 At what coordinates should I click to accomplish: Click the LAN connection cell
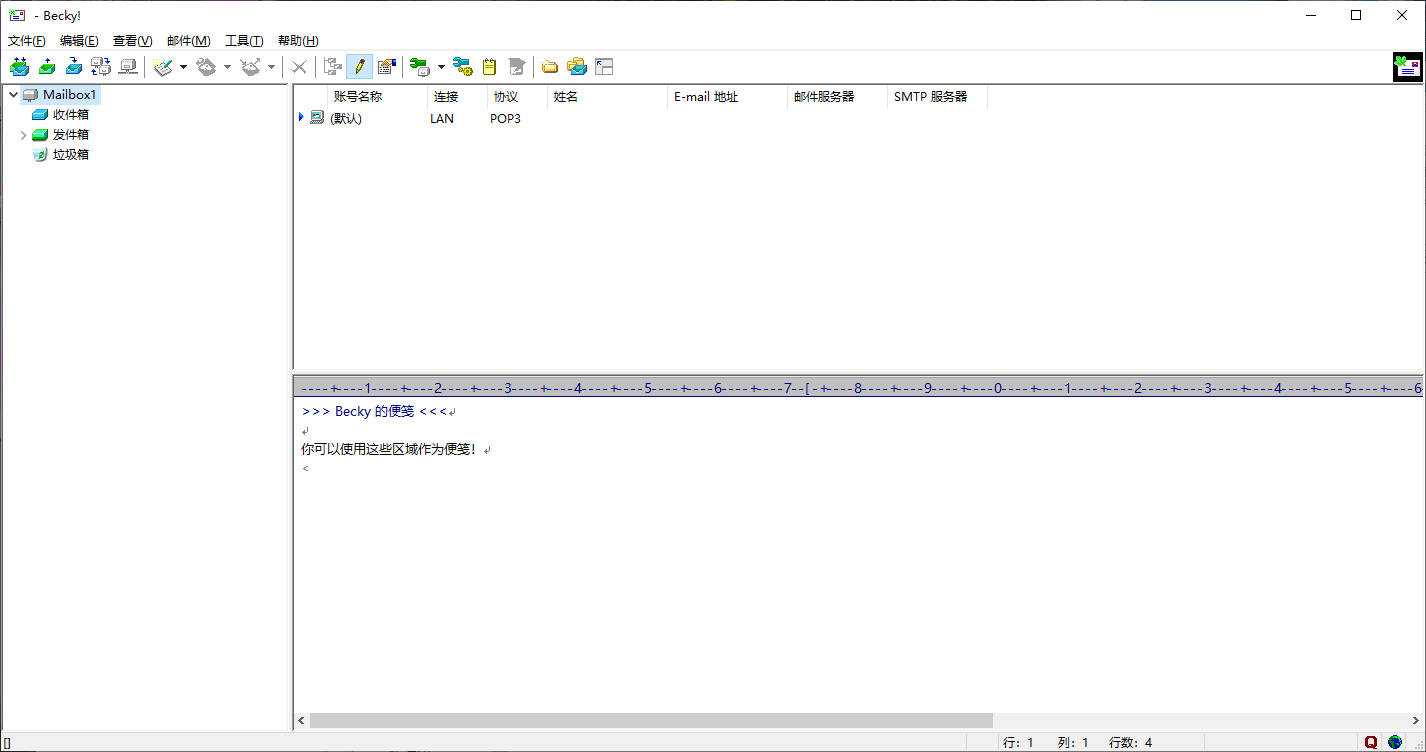(x=441, y=118)
